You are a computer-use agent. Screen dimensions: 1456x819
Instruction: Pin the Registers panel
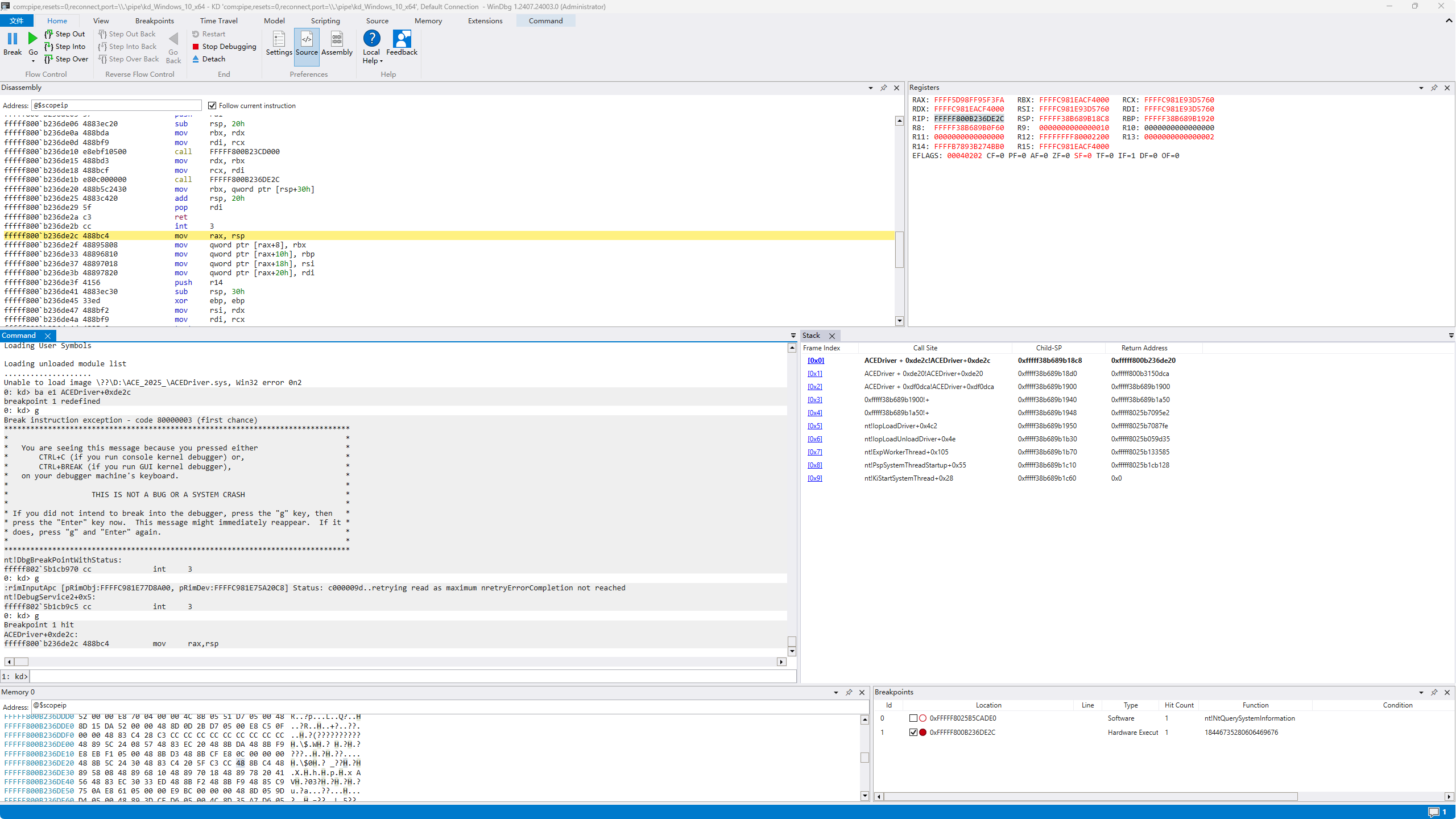tap(1434, 88)
